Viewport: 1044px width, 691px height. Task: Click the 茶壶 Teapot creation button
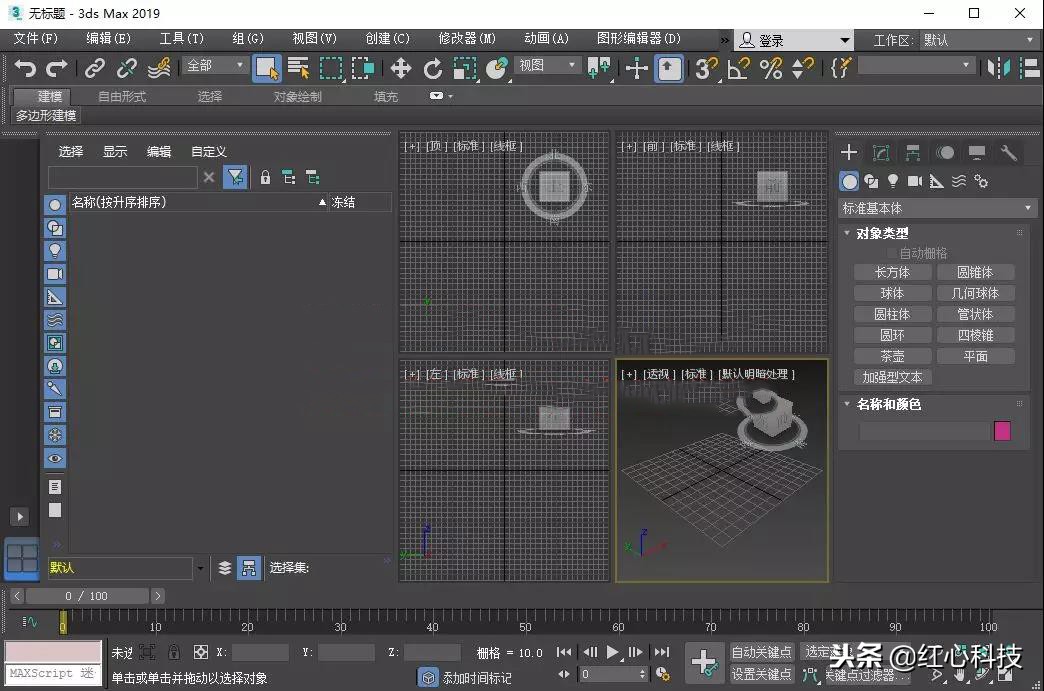(x=893, y=356)
